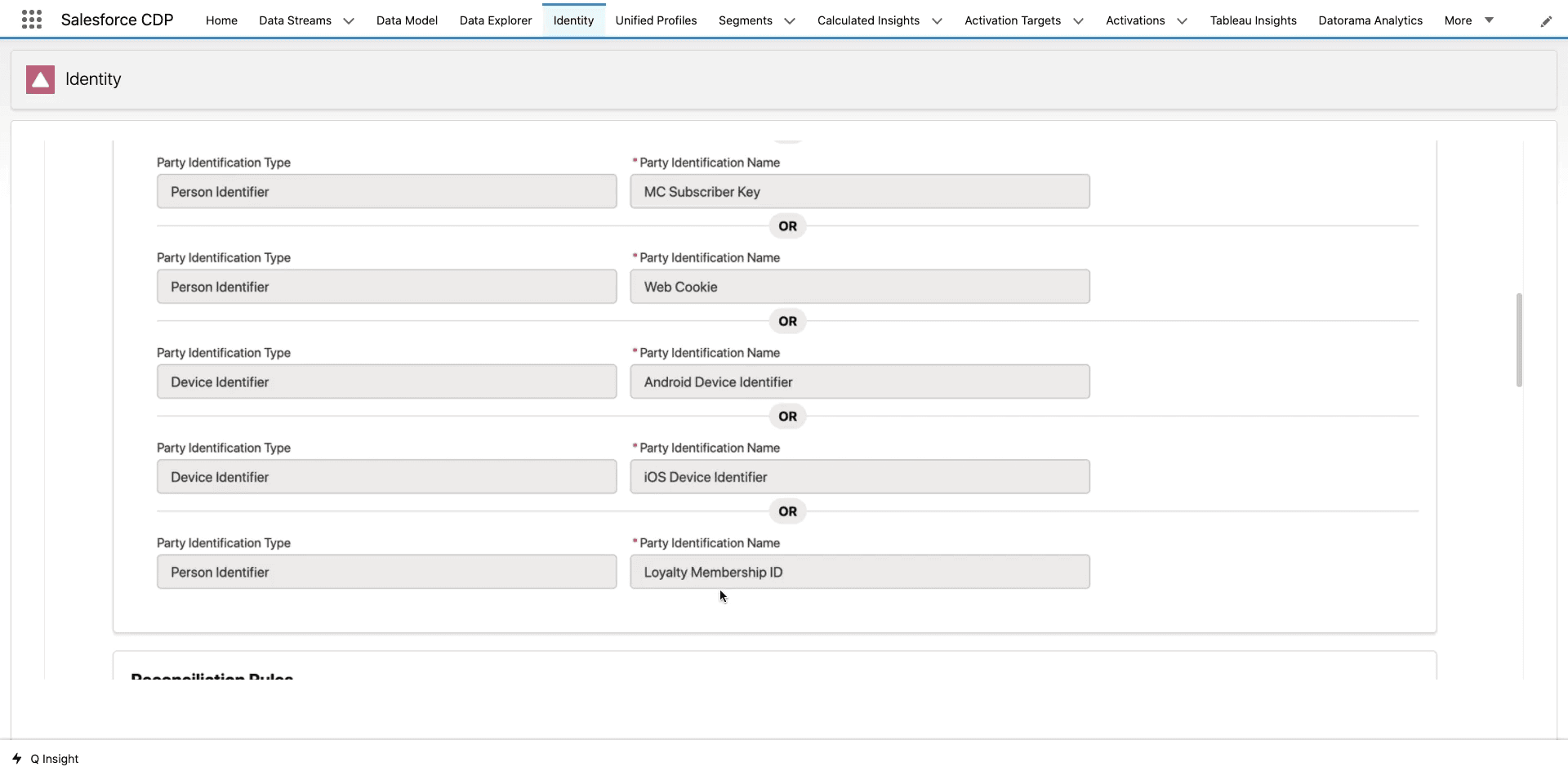Screen dimensions: 1568x776
Task: Expand the Data Streams dropdown chevron
Action: click(x=349, y=21)
